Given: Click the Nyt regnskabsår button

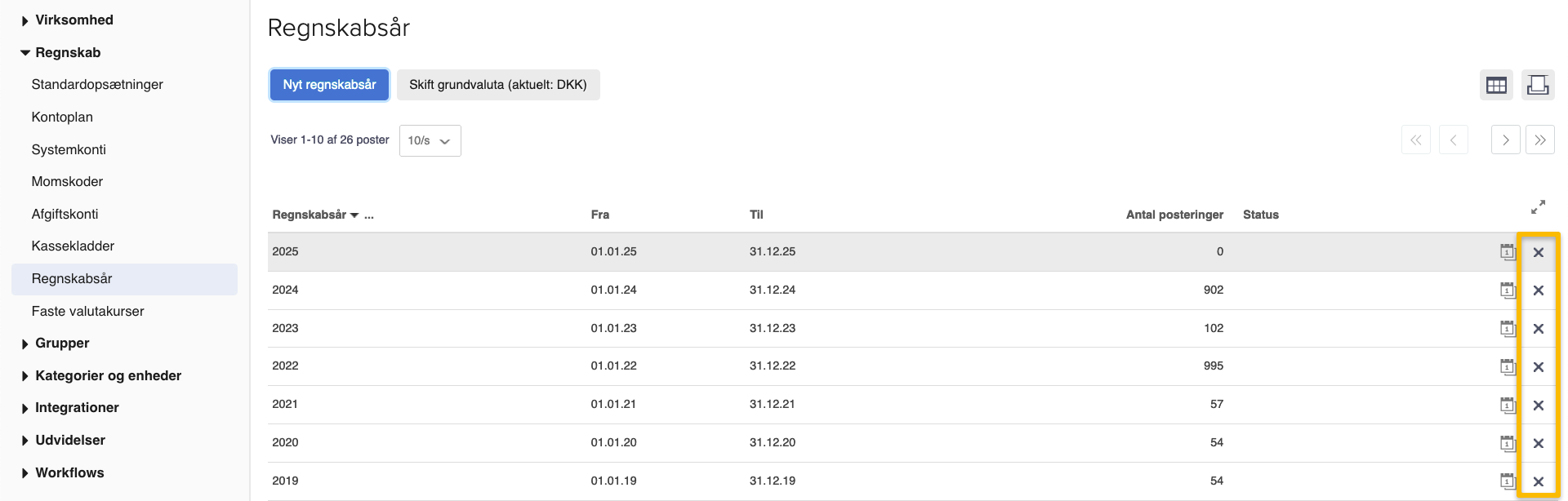Looking at the screenshot, I should (x=329, y=85).
